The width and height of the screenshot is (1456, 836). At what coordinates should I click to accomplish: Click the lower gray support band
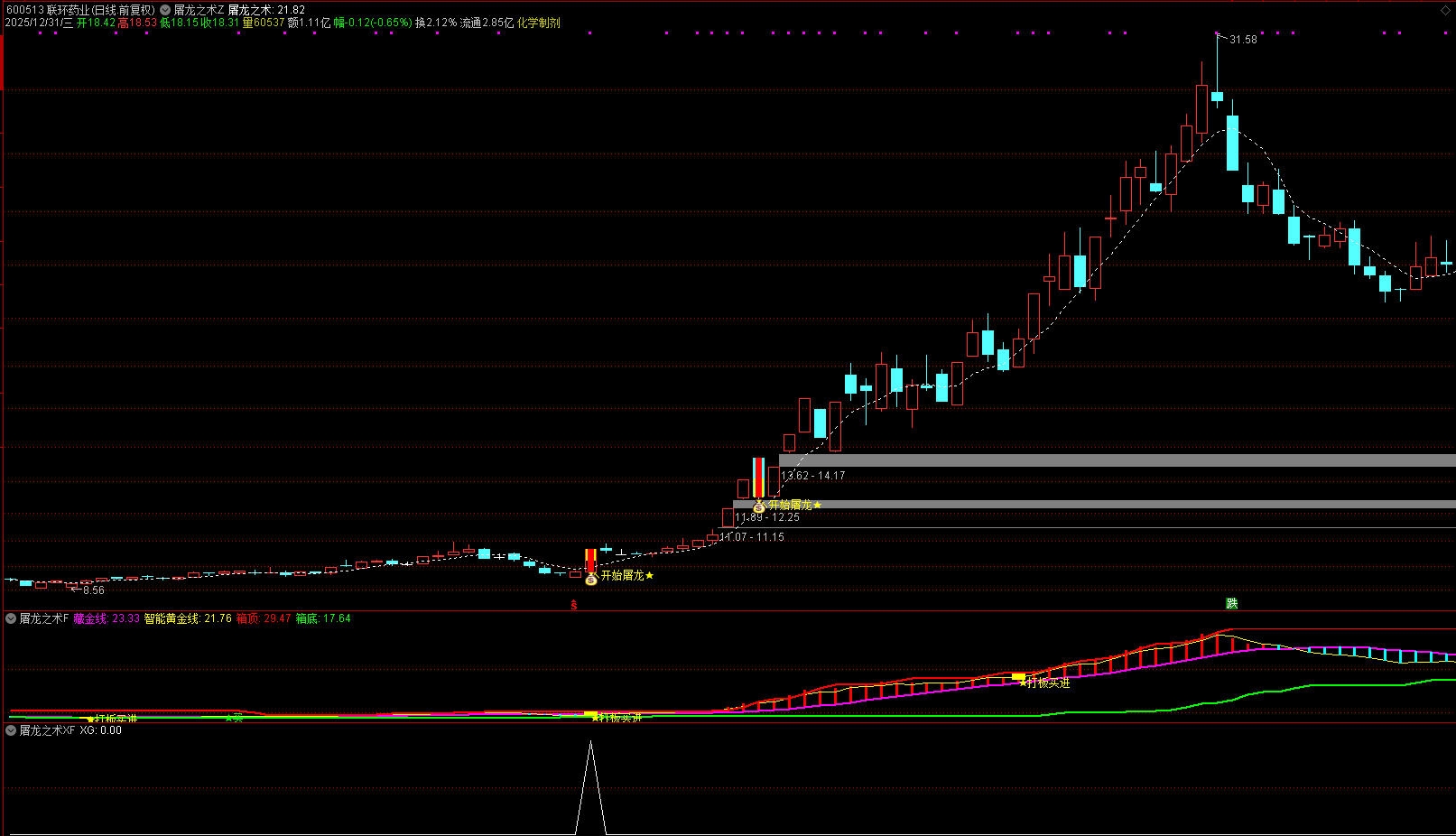pos(1094,505)
